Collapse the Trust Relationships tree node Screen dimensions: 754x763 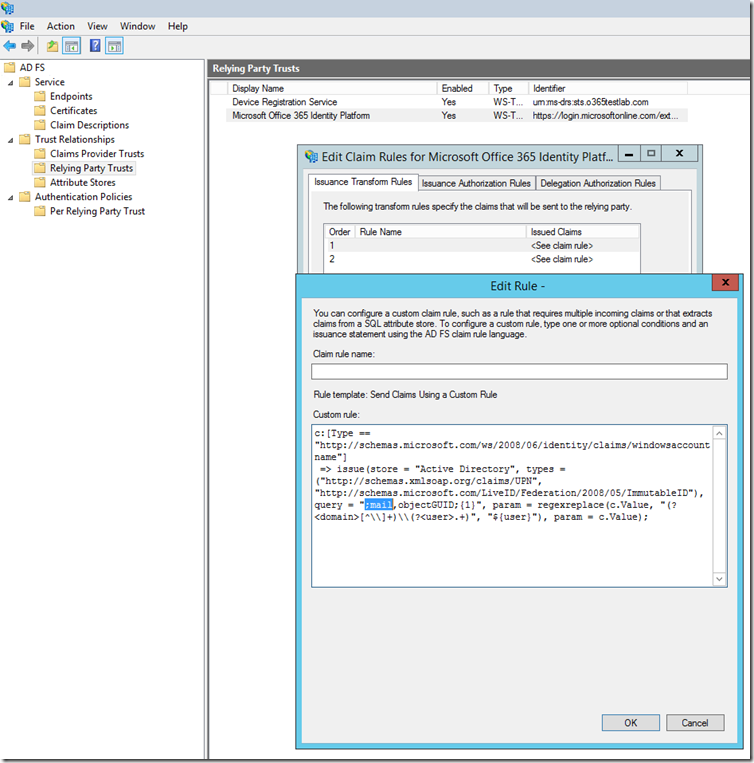(x=10, y=140)
